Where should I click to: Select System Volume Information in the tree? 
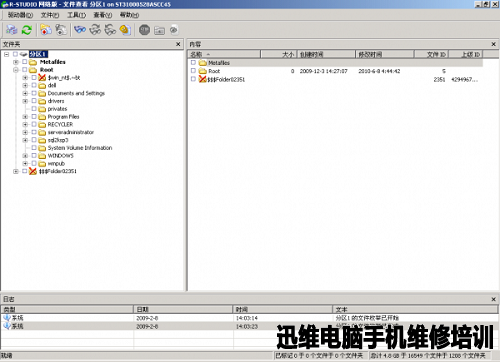80,148
